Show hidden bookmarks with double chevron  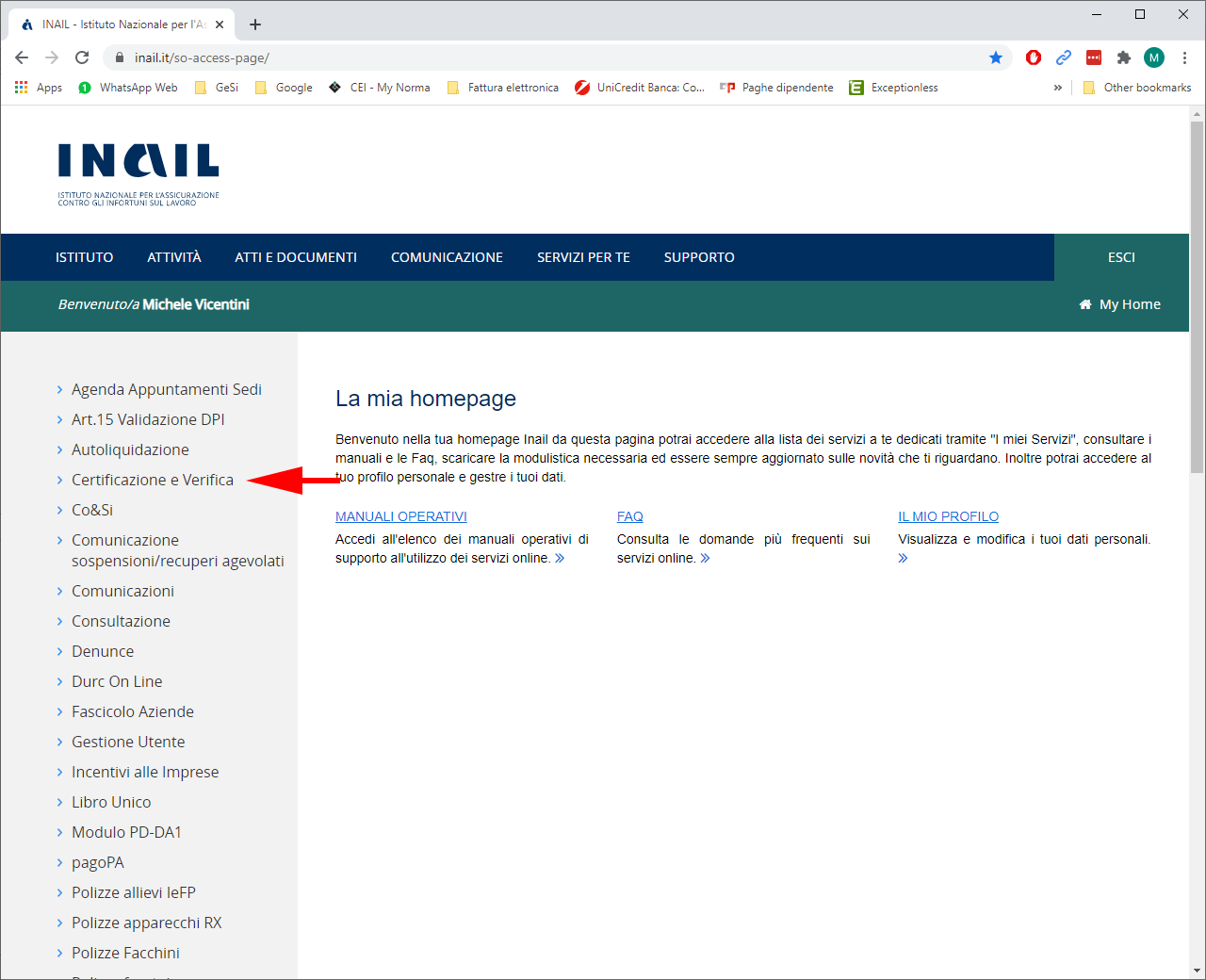point(1058,88)
